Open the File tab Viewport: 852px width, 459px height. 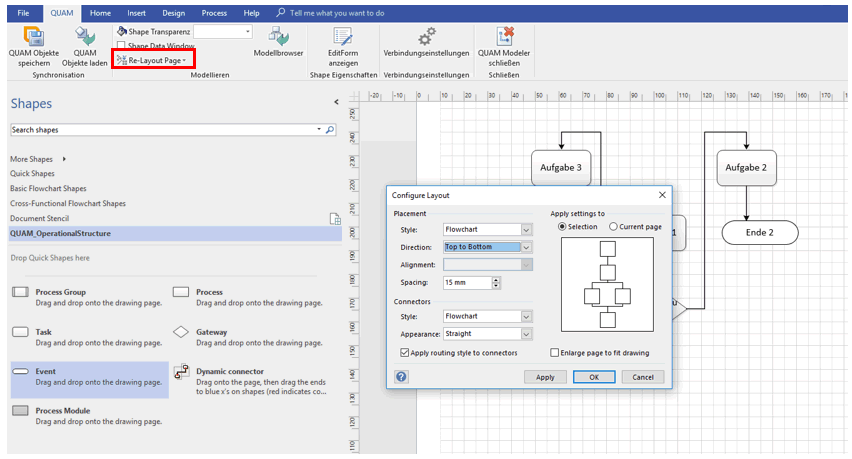(x=23, y=13)
